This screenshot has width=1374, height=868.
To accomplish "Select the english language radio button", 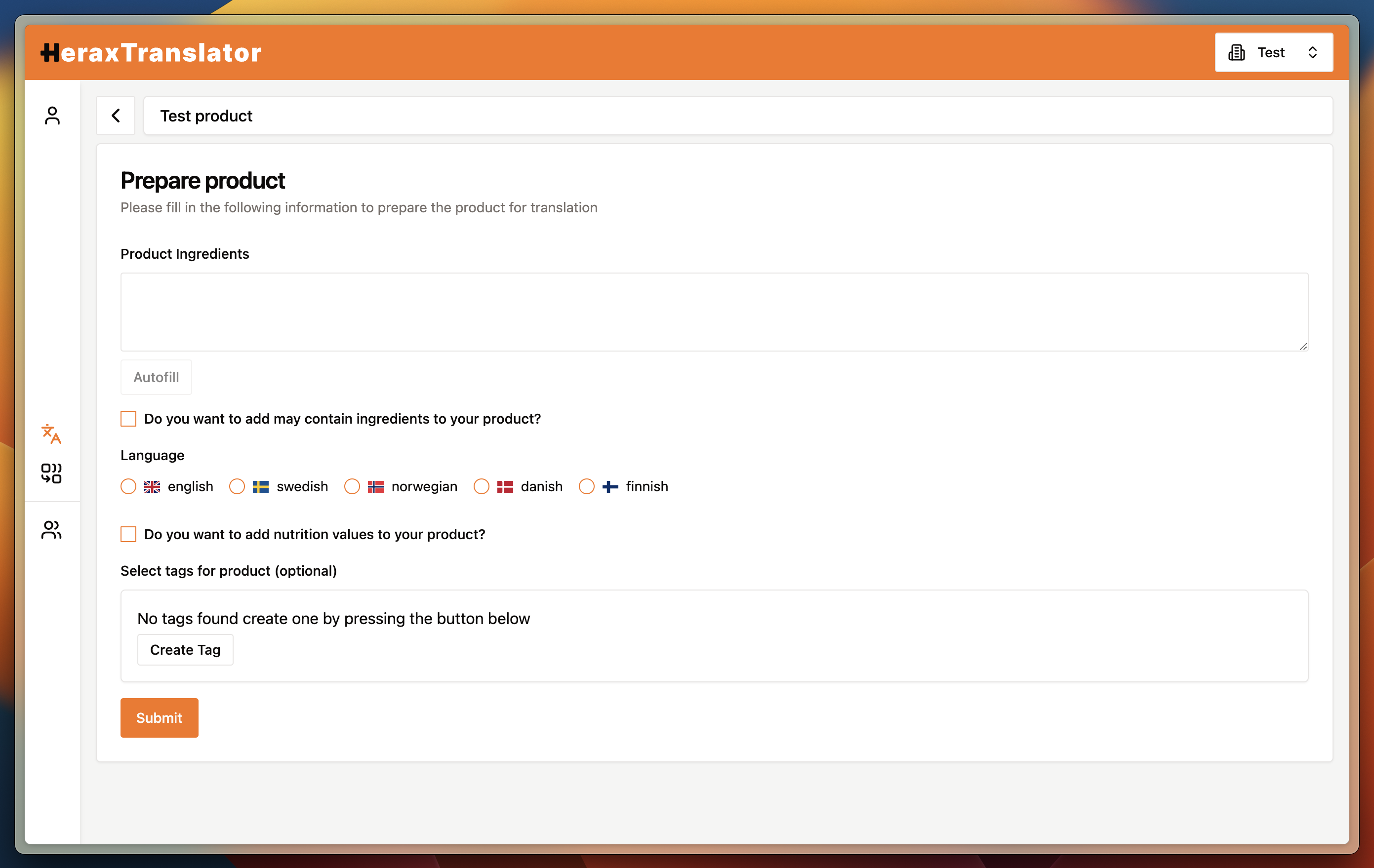I will point(128,487).
